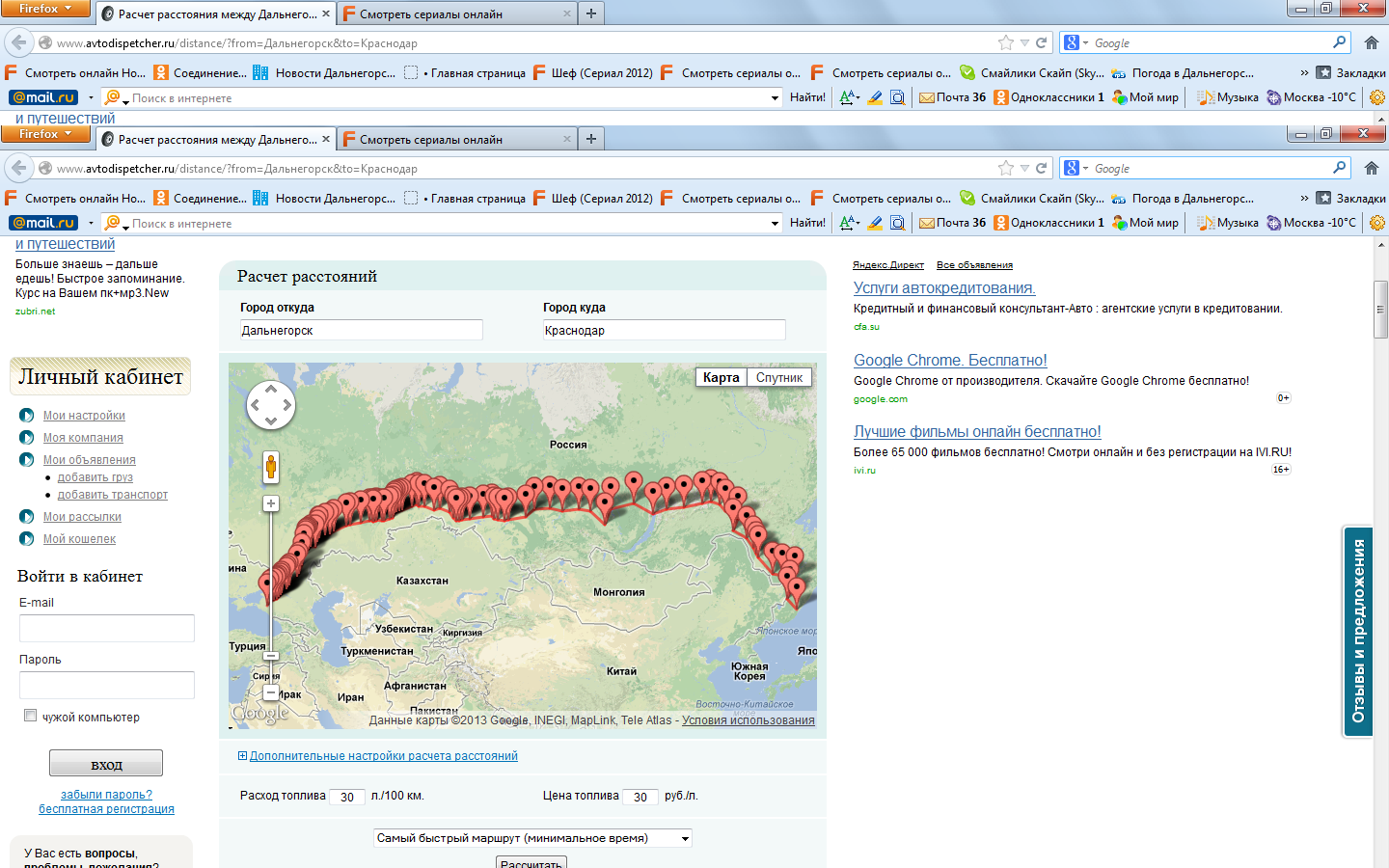
Task: Zoom in the map with plus button
Action: (x=271, y=503)
